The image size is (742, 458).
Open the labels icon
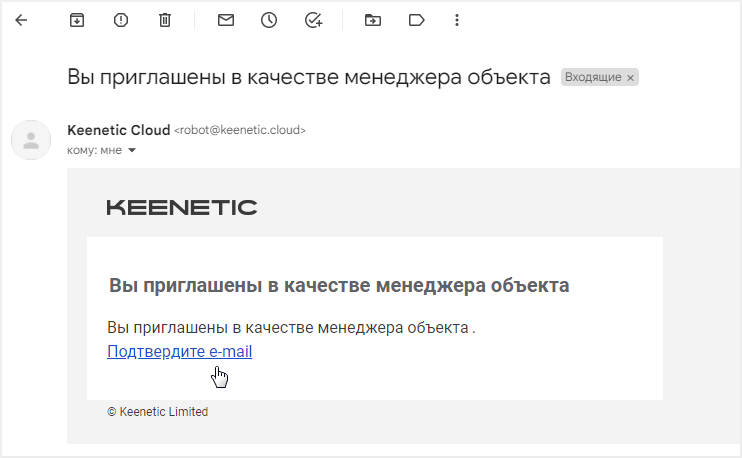(417, 20)
